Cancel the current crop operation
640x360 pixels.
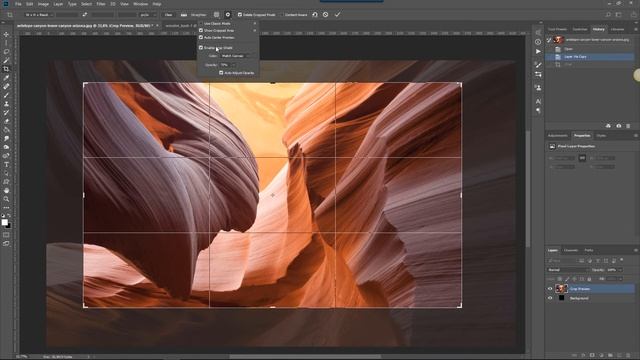tap(325, 15)
